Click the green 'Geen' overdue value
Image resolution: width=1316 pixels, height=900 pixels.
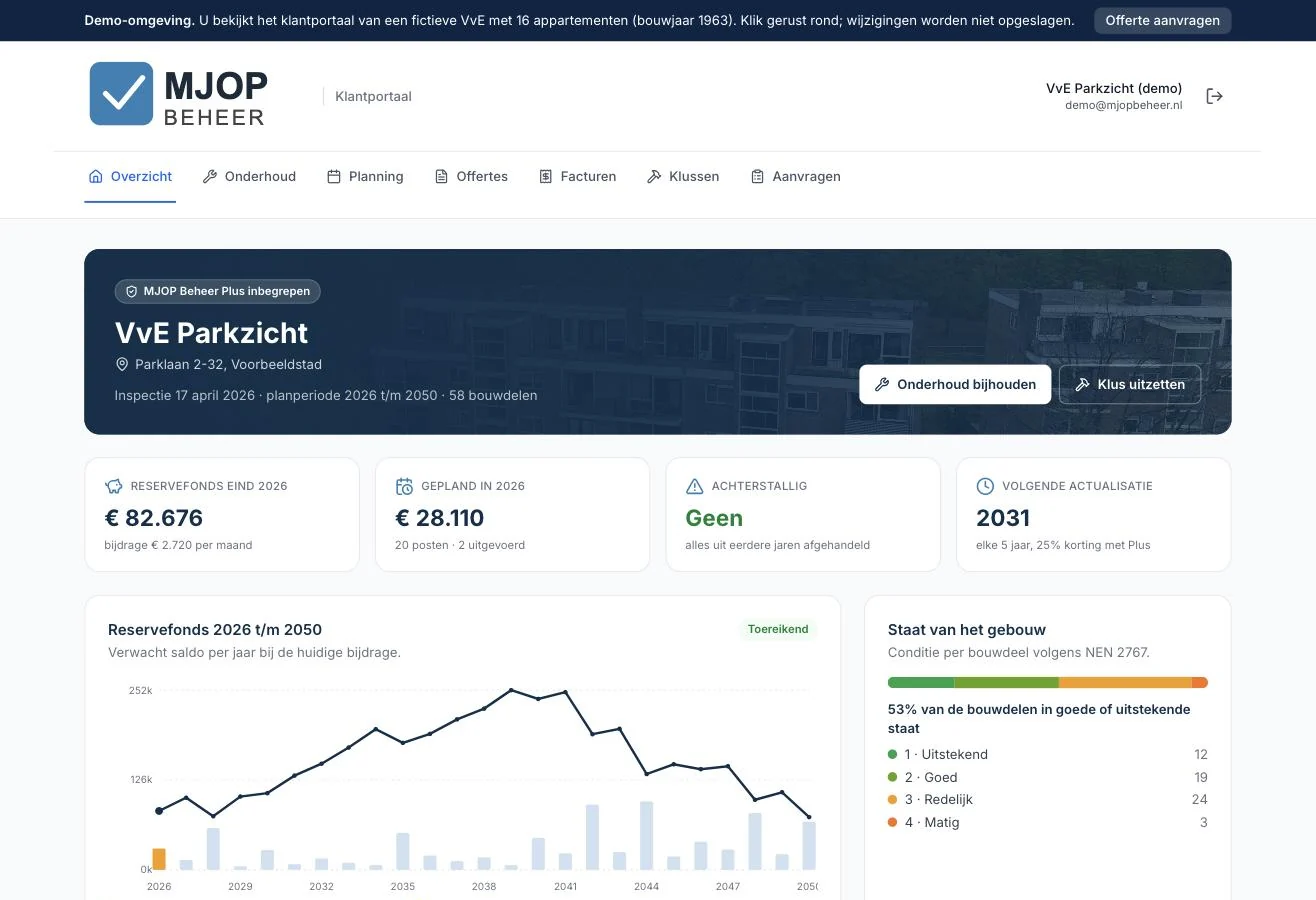pyautogui.click(x=714, y=518)
